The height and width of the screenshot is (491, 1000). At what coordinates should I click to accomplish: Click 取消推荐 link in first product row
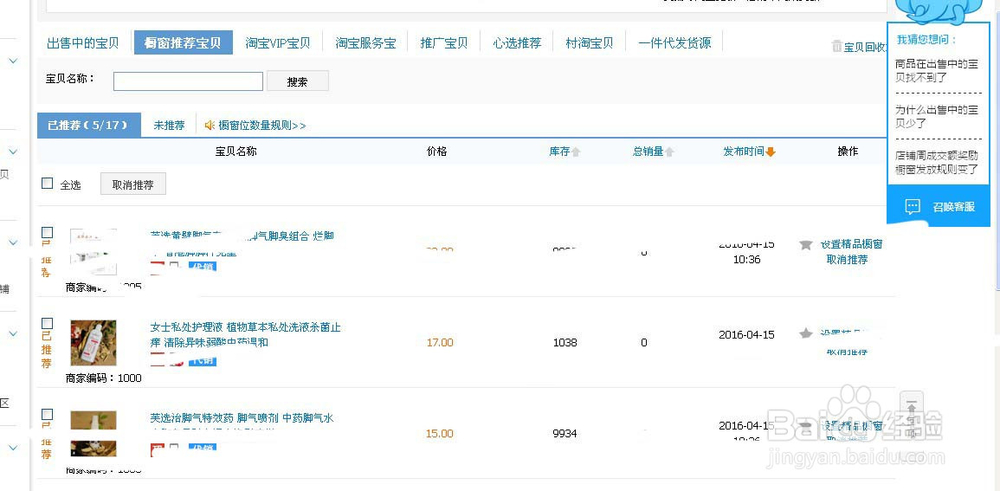(847, 260)
